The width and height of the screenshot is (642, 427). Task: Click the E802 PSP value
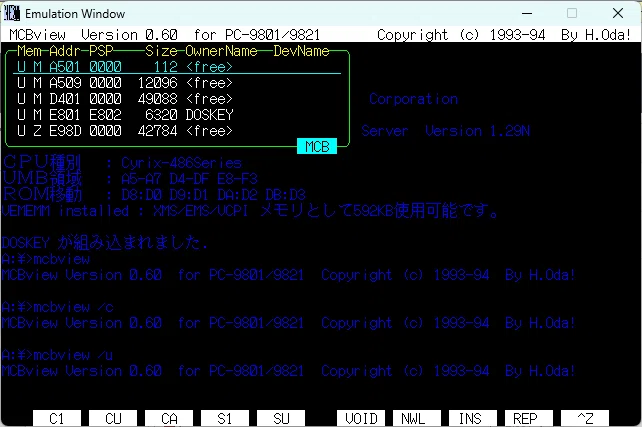[105, 115]
